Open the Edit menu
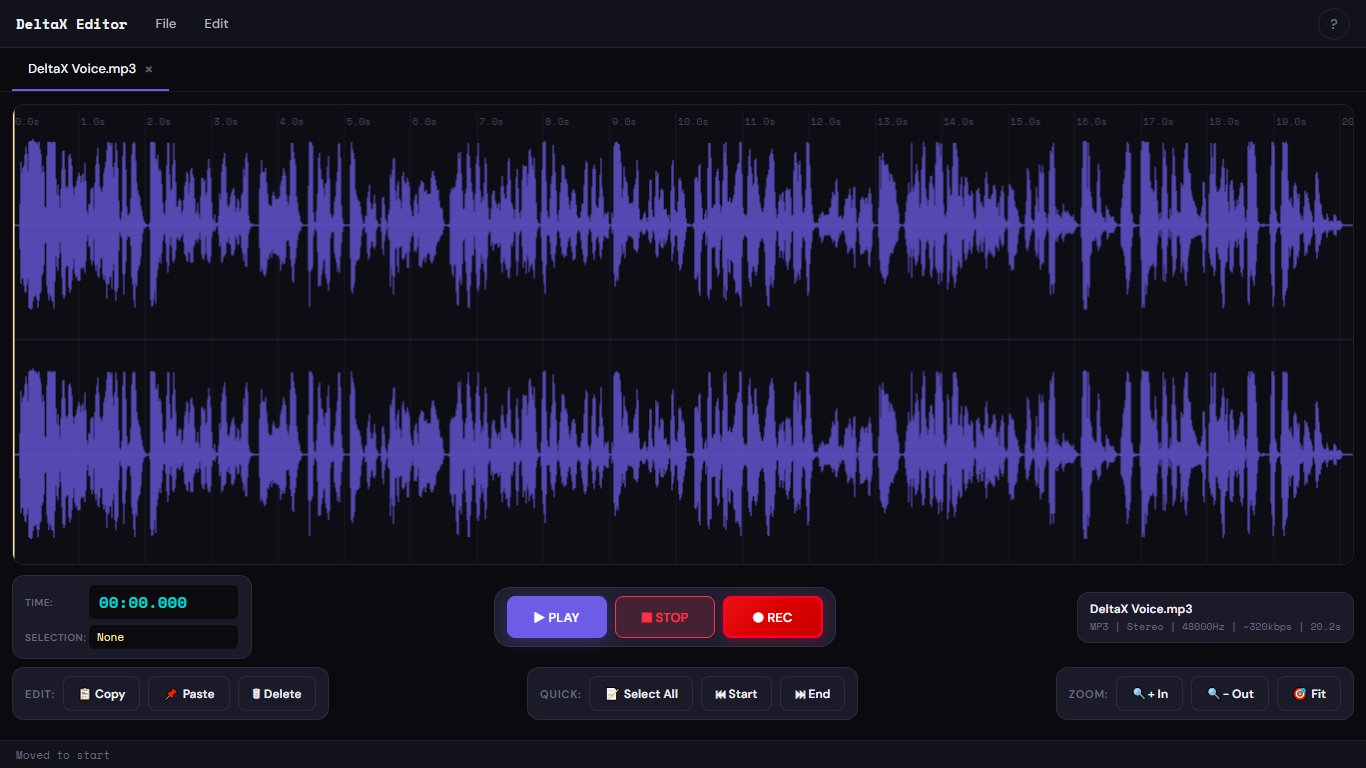Screen dimensions: 1366x768 pyautogui.click(x=216, y=23)
